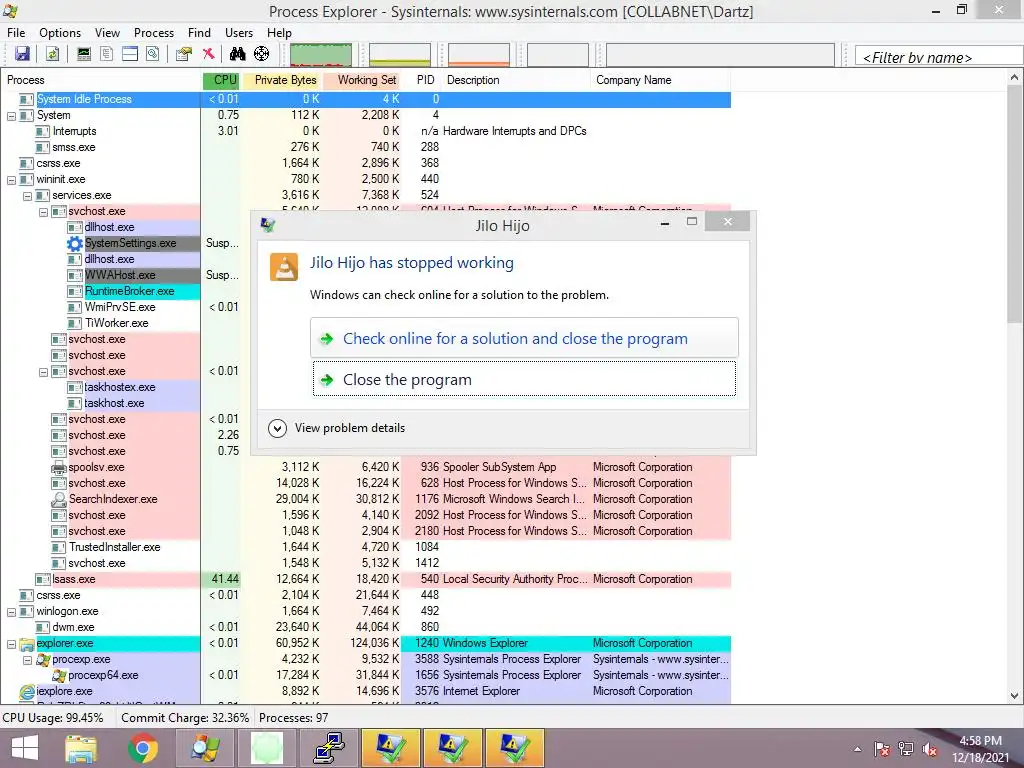Click the vertical scrollbar up arrow
The width and height of the screenshot is (1024, 768).
click(x=1015, y=78)
